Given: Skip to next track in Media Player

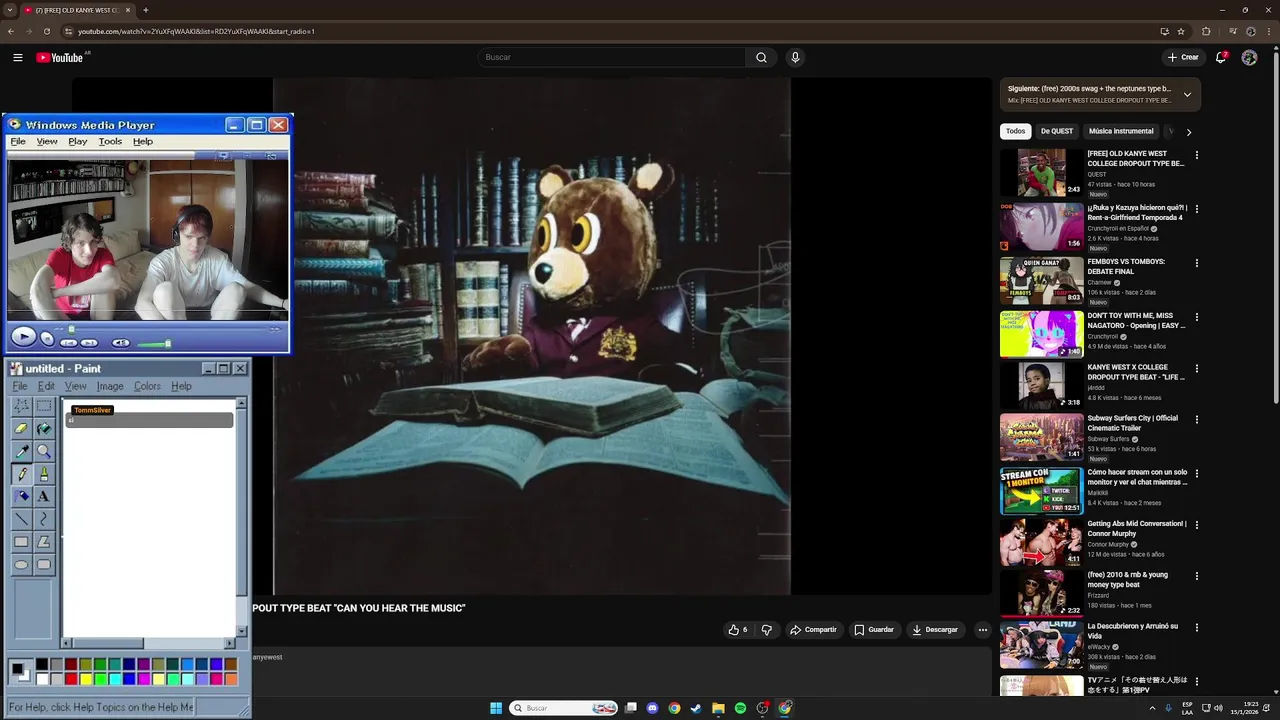Looking at the screenshot, I should [x=89, y=343].
